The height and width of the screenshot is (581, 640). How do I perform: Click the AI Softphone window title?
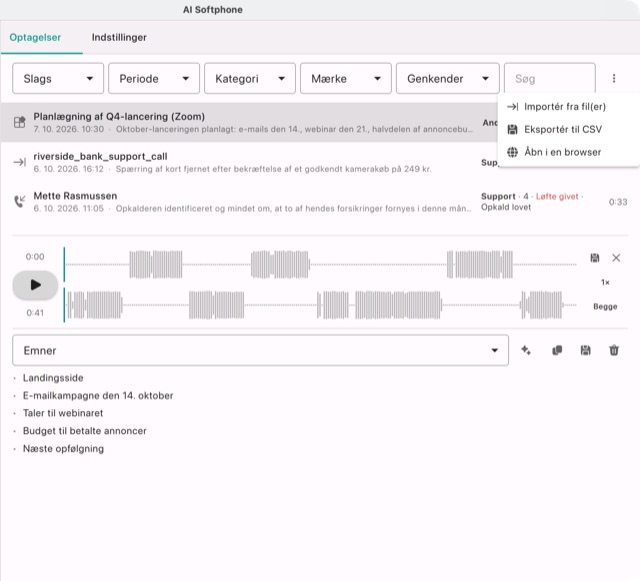point(213,10)
